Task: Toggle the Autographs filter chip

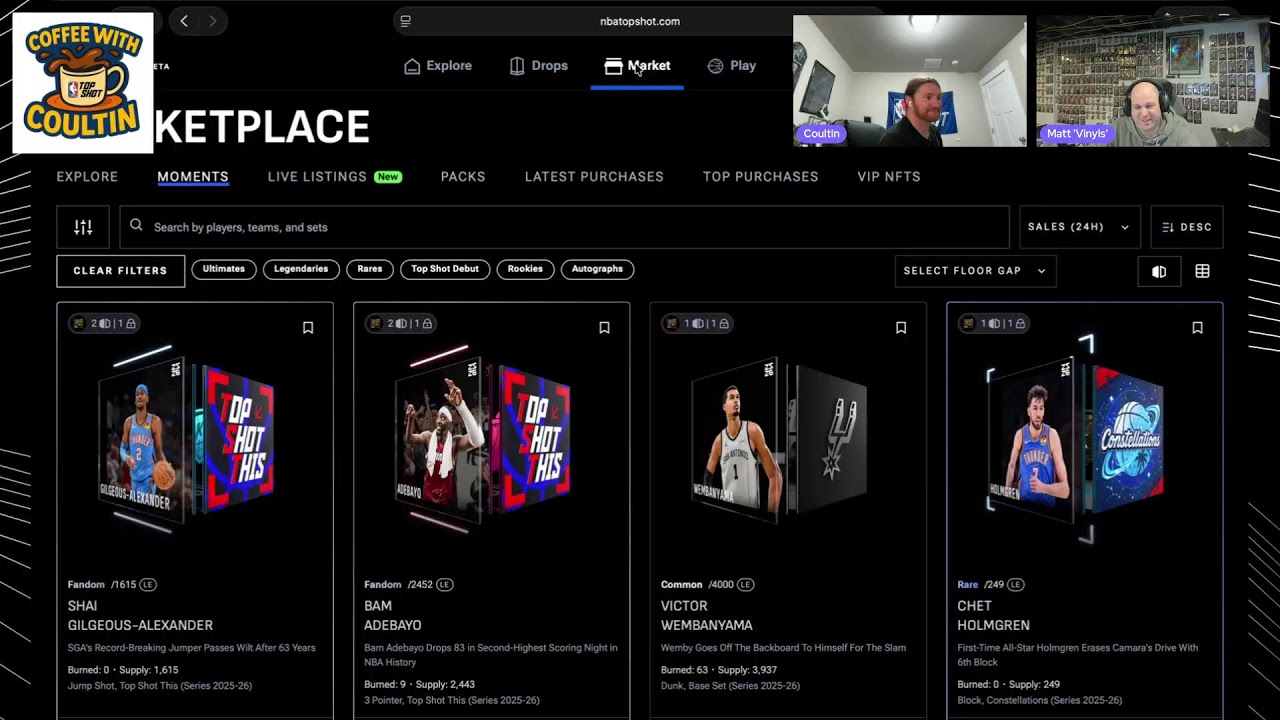Action: pos(597,269)
